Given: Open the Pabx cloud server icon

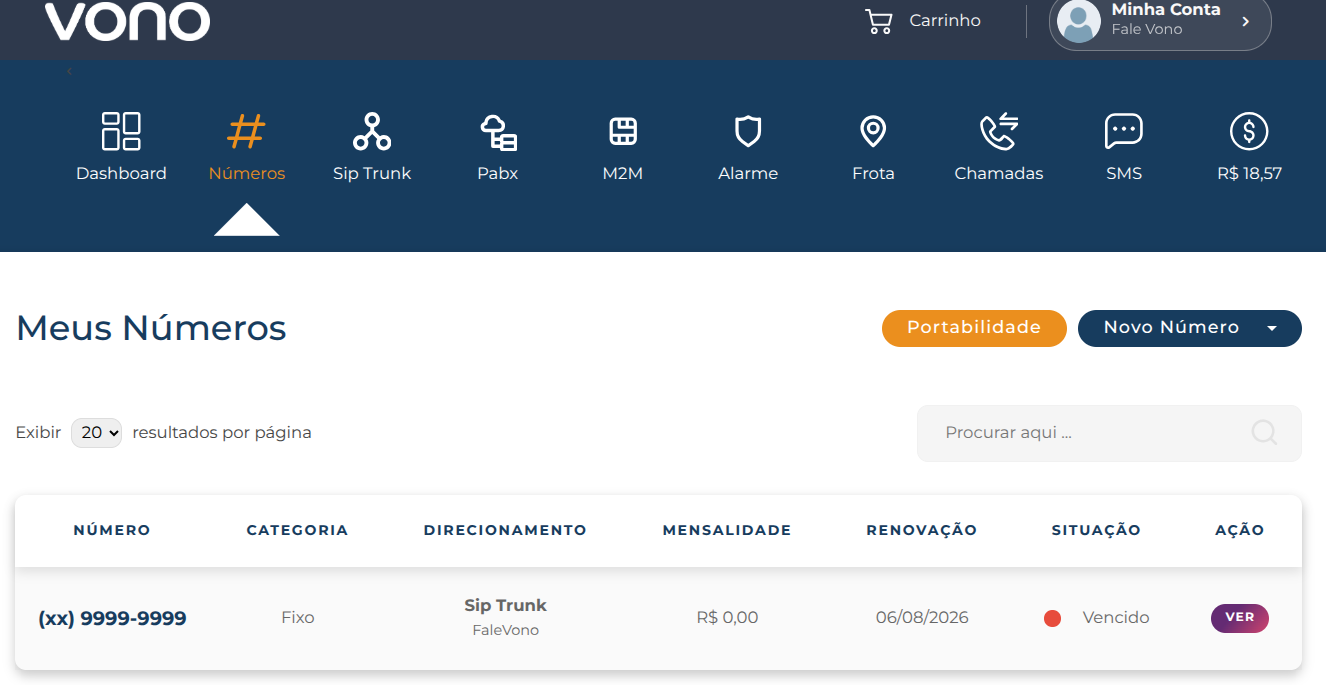Looking at the screenshot, I should pyautogui.click(x=498, y=131).
